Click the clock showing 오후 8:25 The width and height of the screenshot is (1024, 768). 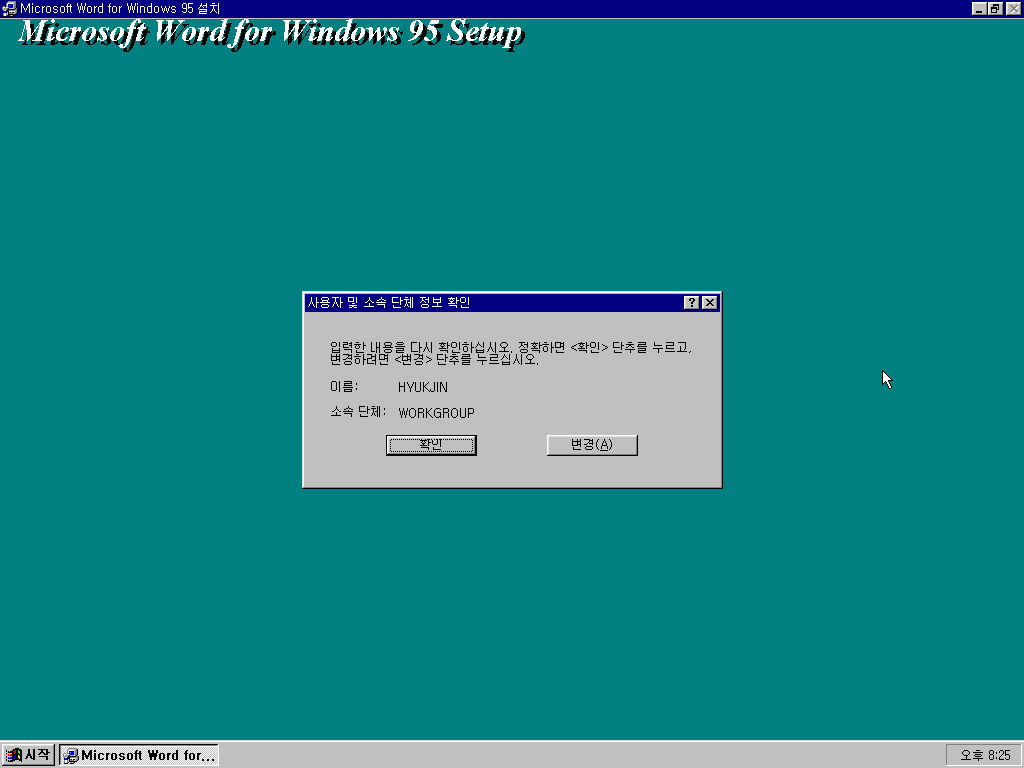[x=984, y=755]
